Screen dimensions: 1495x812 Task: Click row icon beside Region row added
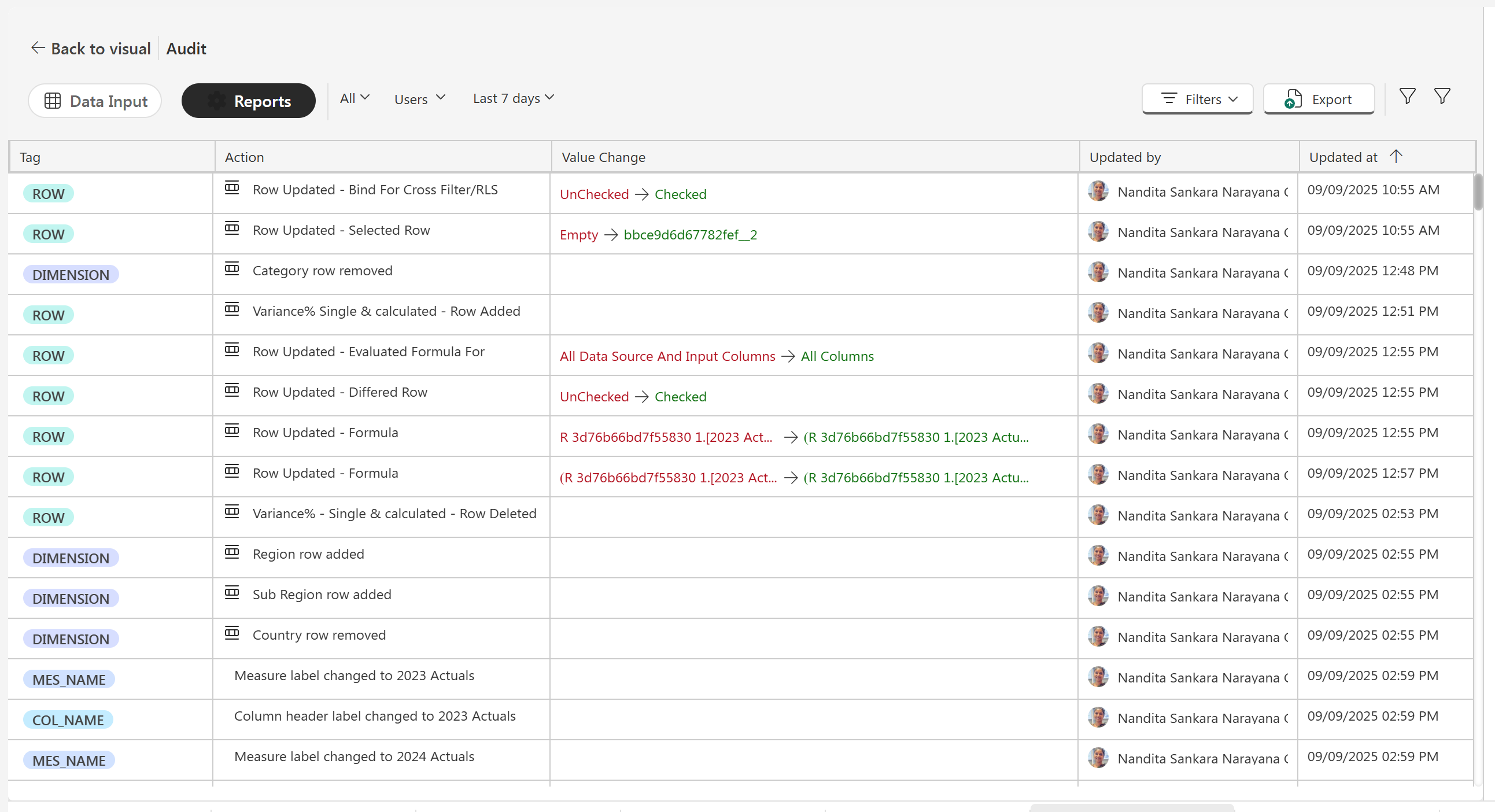(x=232, y=552)
